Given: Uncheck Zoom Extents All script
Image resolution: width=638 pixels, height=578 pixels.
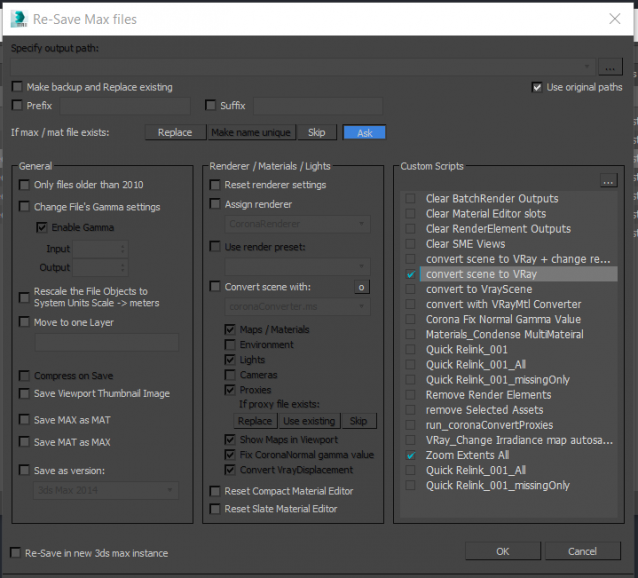Looking at the screenshot, I should point(411,455).
